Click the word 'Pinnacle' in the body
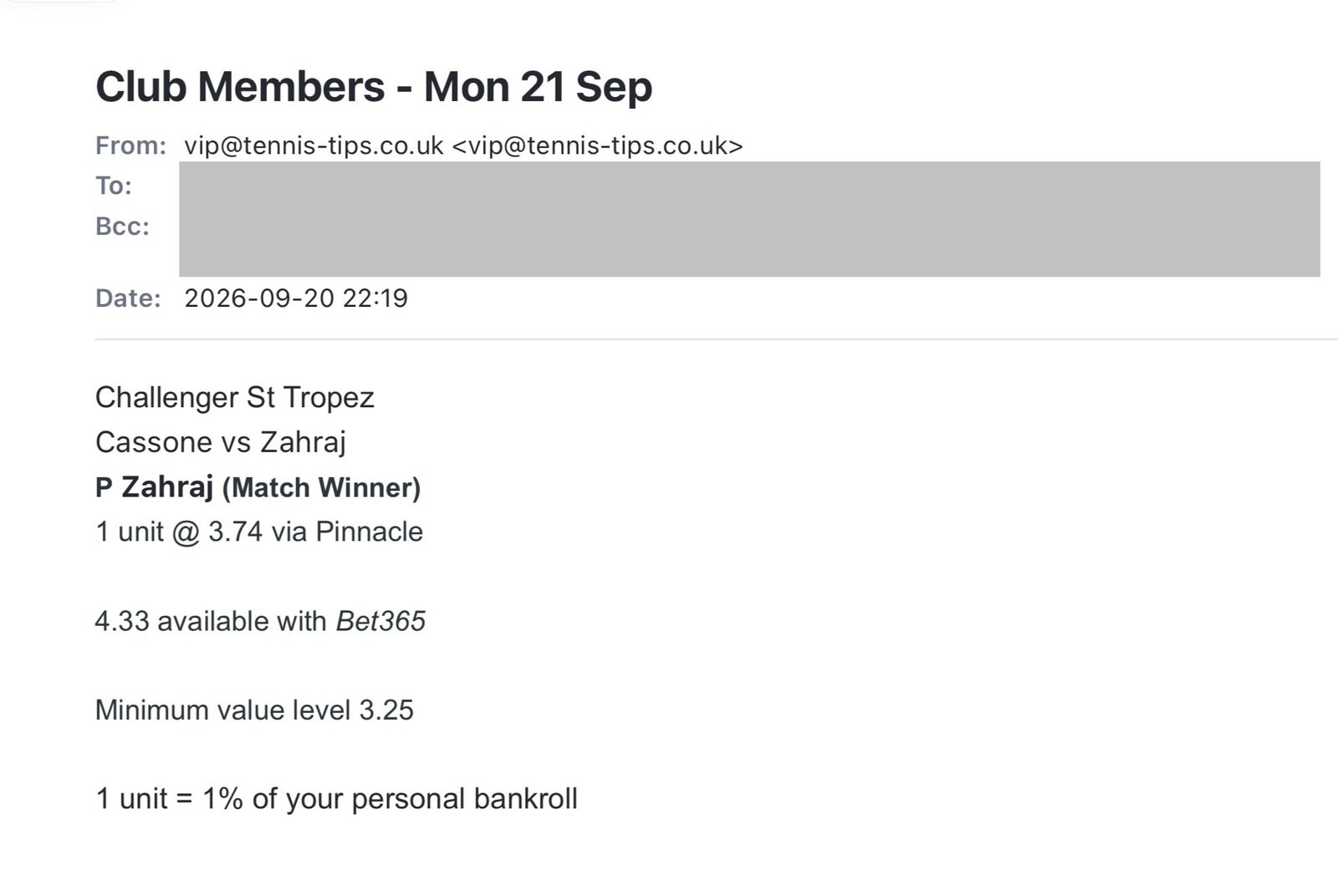The image size is (1338, 896). 370,532
